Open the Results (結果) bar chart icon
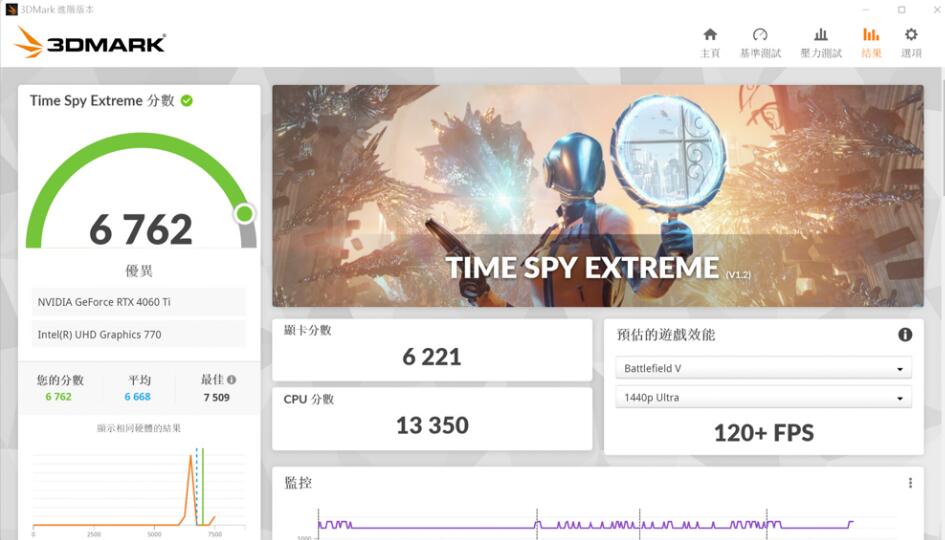The image size is (945, 540). (x=871, y=35)
